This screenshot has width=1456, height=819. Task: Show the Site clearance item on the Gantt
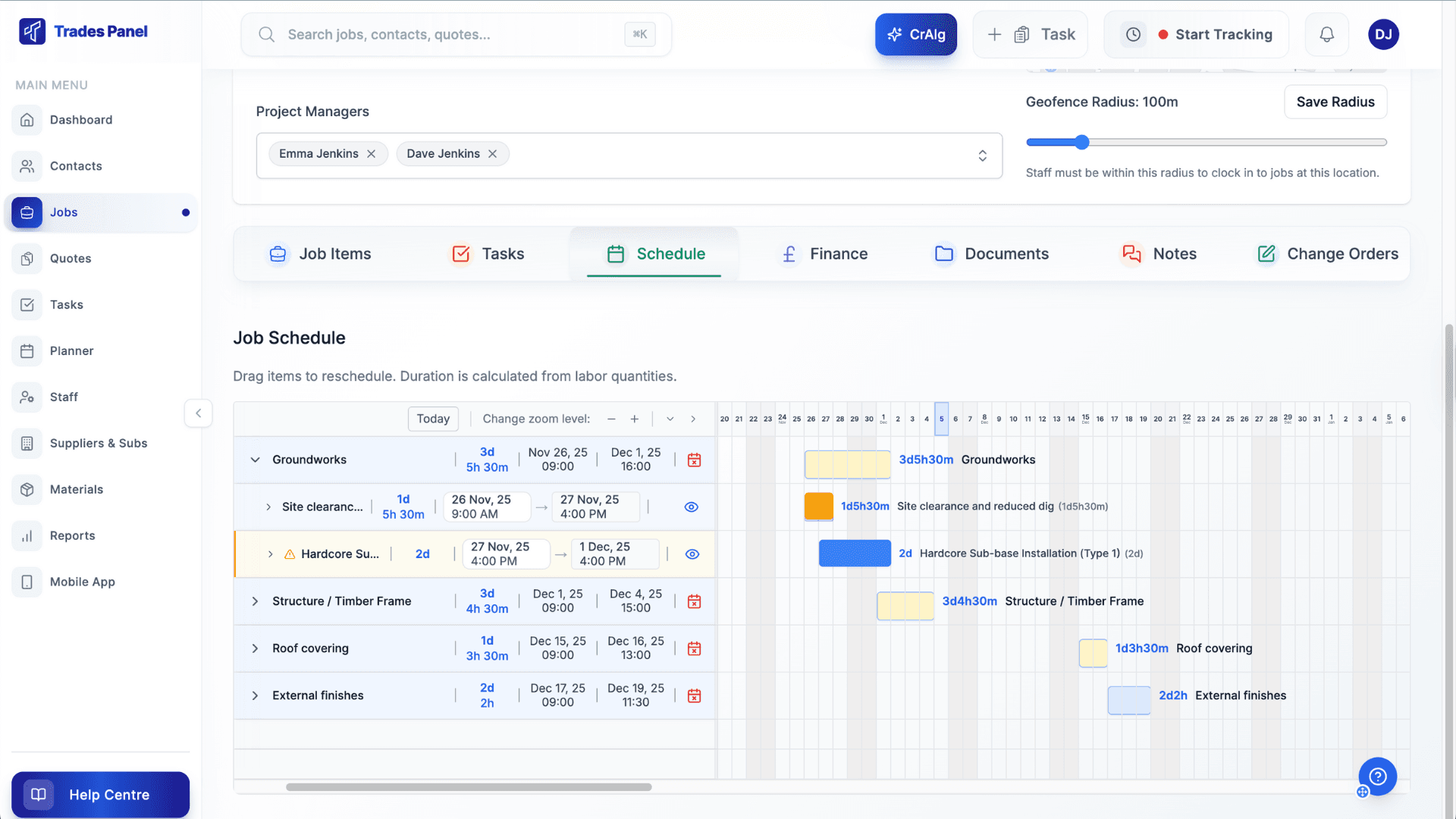pos(691,507)
